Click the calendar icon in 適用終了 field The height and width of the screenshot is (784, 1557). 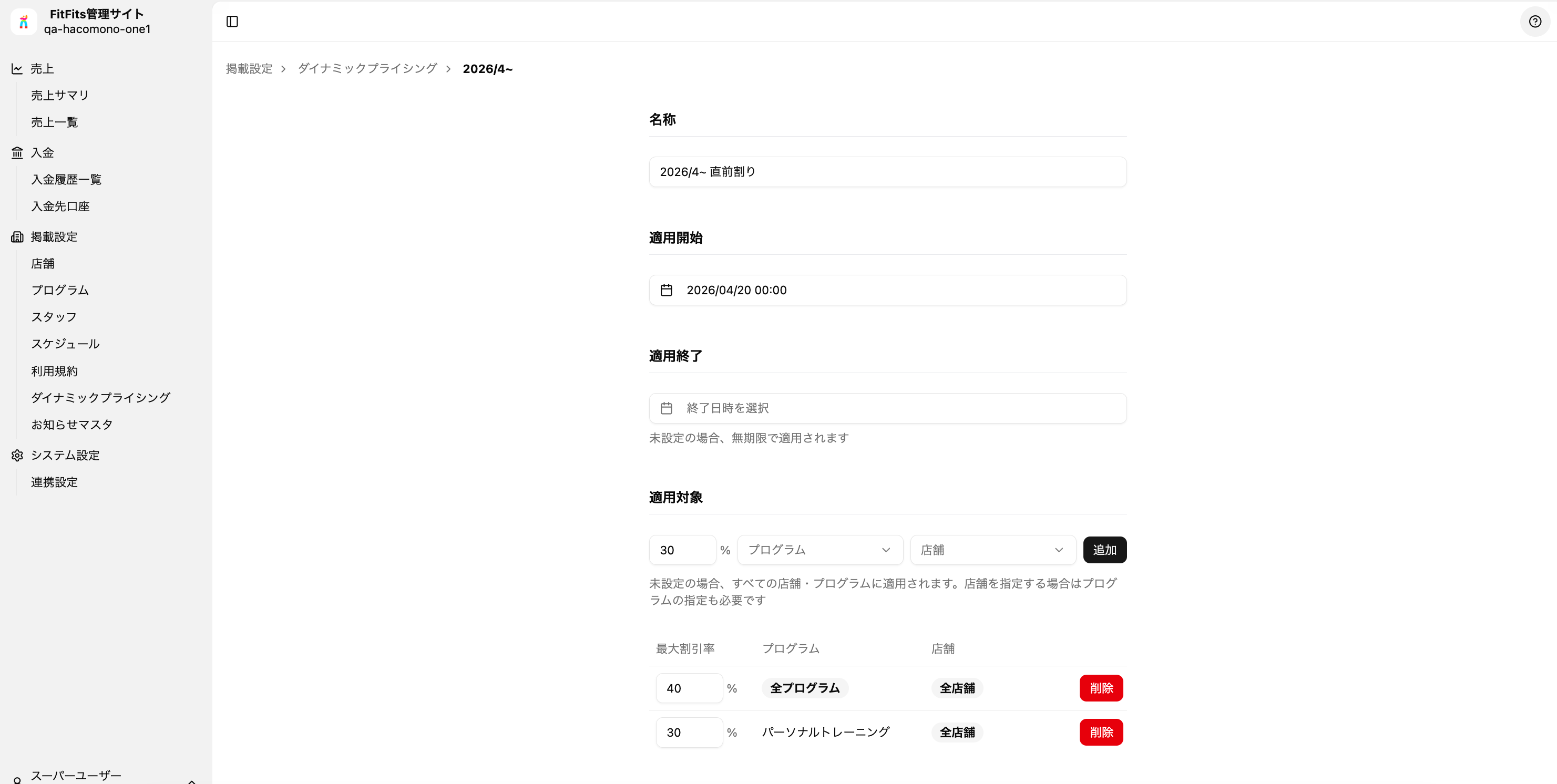667,408
